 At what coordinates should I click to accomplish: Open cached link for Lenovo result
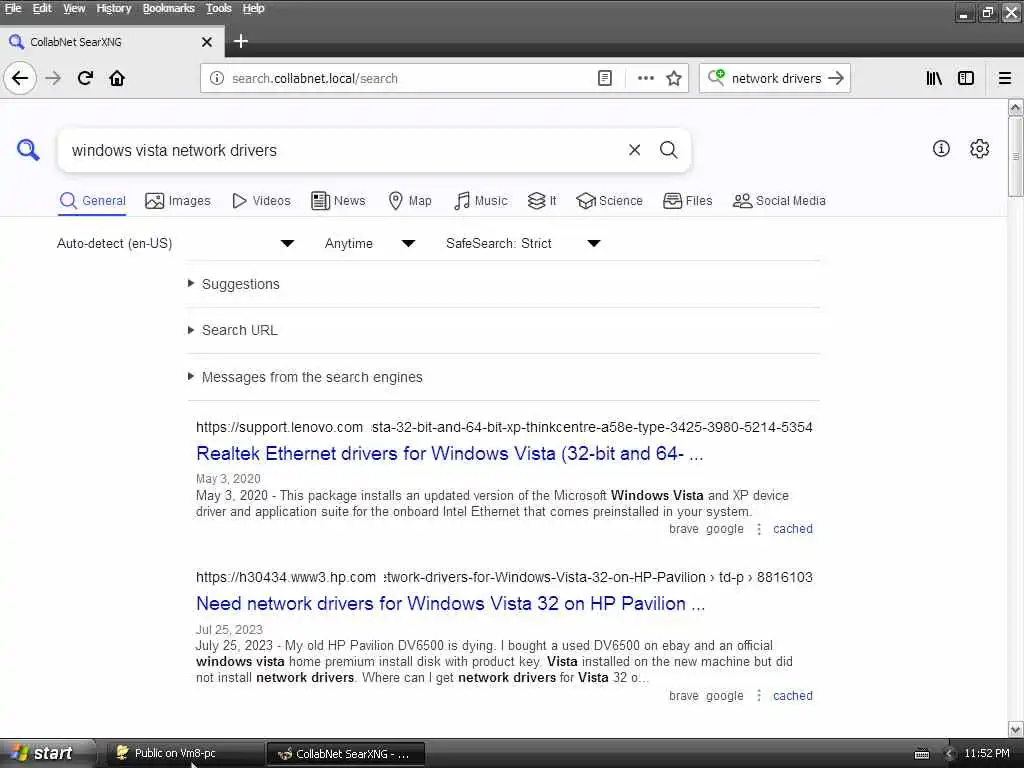(793, 529)
